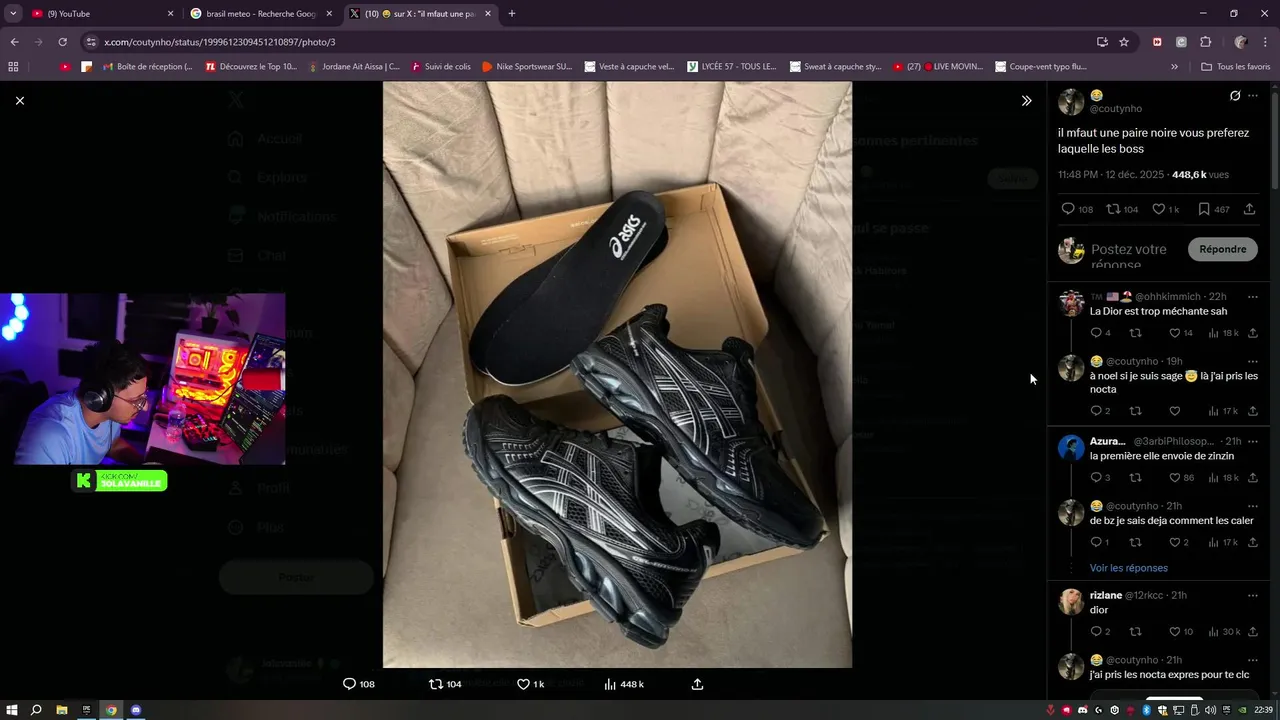Screen dimensions: 1280x720
Task: Bookmark this page with the star icon
Action: (x=1124, y=42)
